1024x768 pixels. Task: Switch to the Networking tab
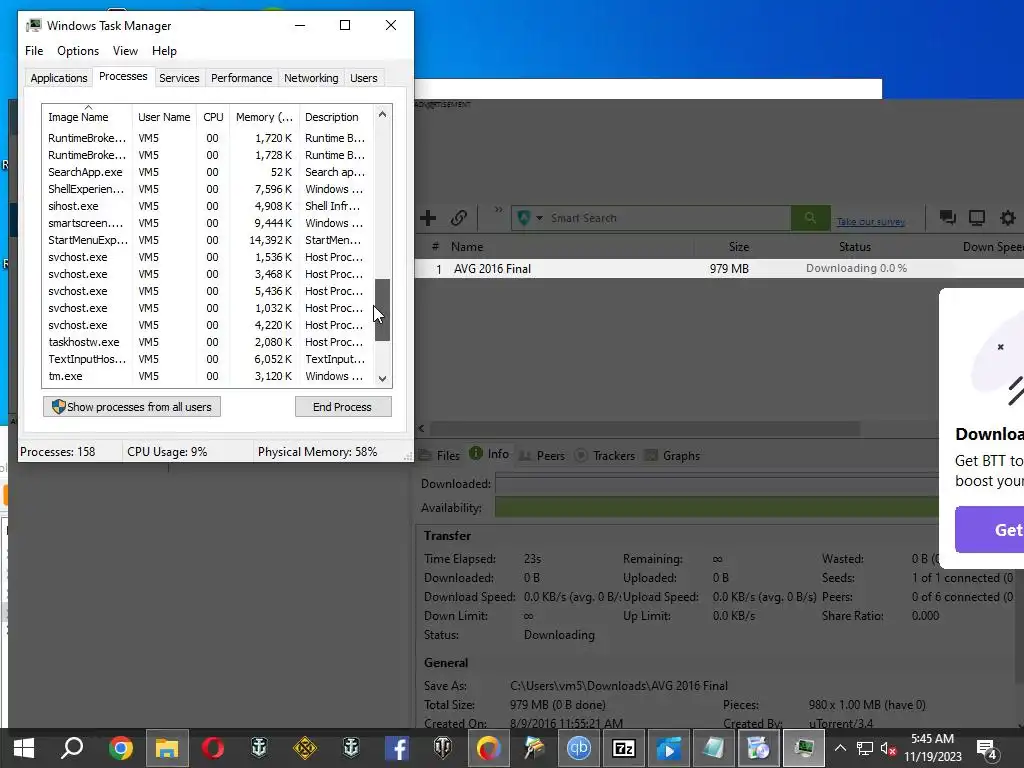click(x=311, y=78)
